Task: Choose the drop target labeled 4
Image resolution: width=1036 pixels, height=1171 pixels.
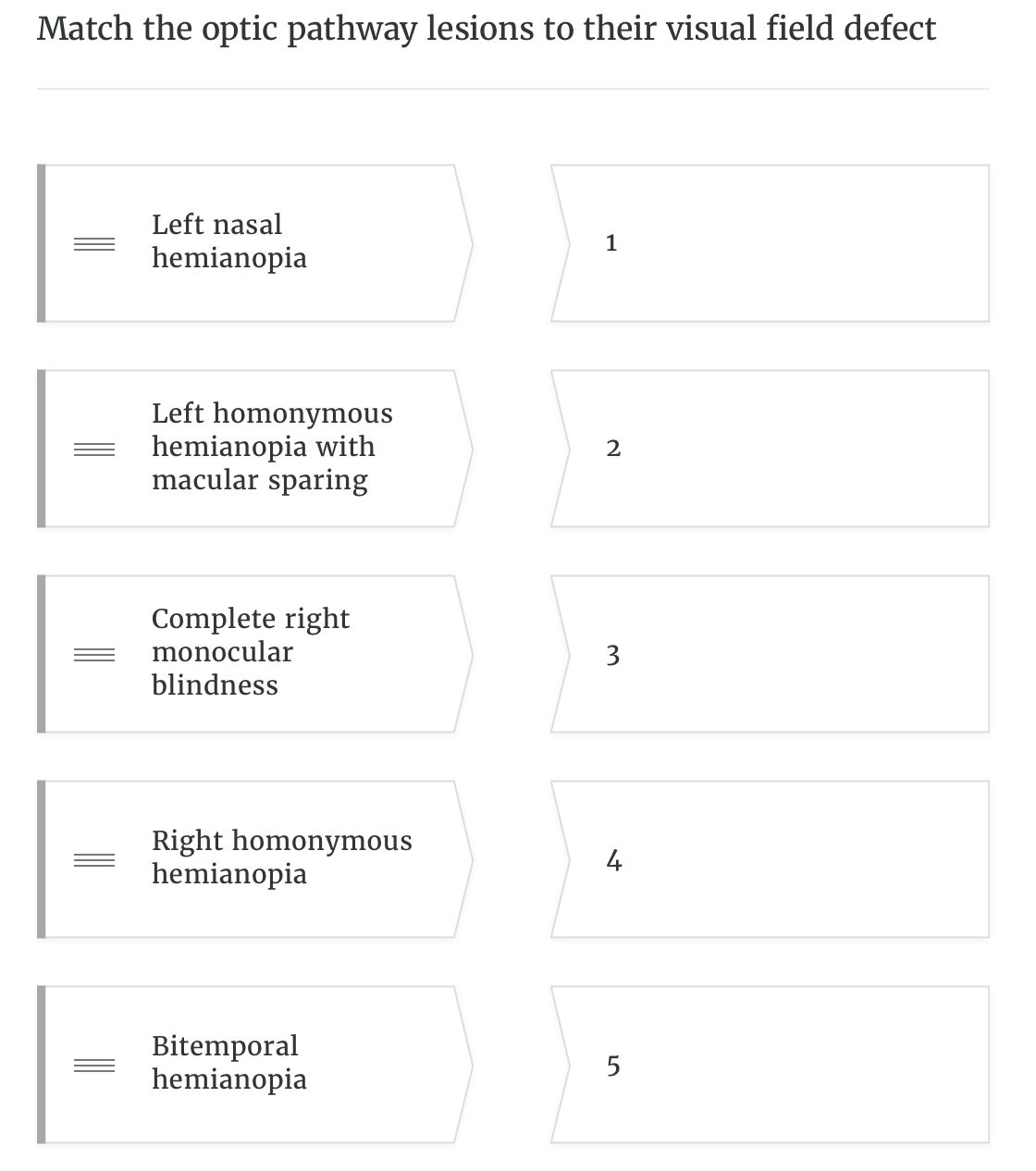Action: pyautogui.click(x=770, y=859)
